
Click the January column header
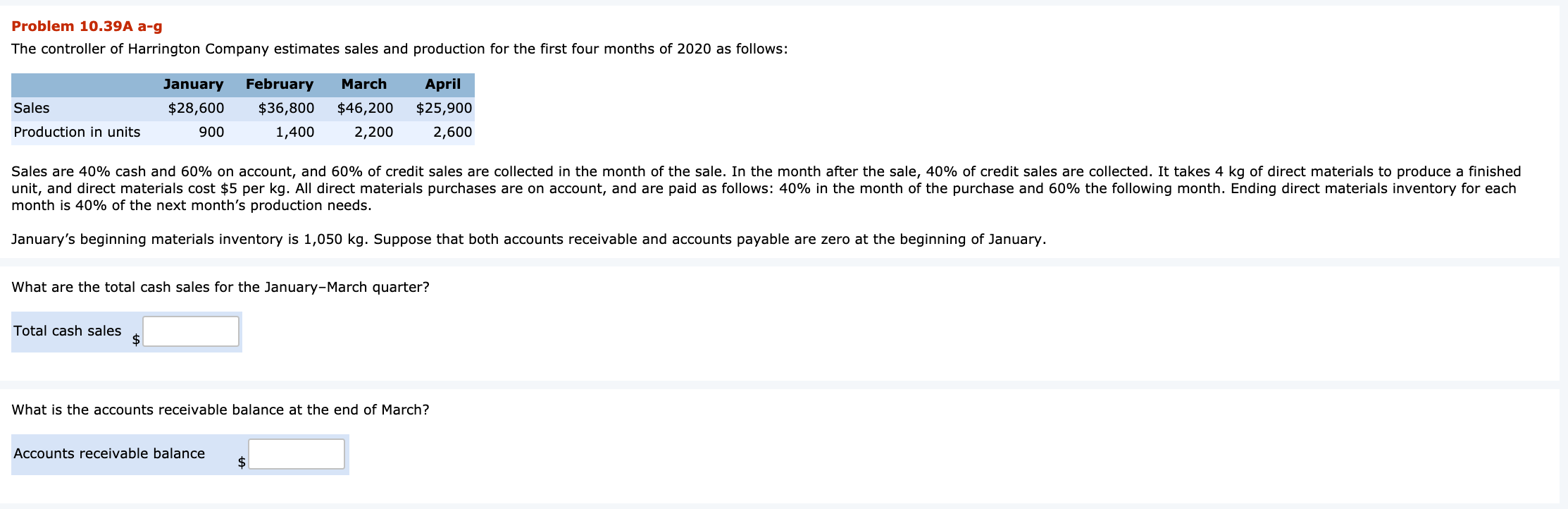click(194, 84)
